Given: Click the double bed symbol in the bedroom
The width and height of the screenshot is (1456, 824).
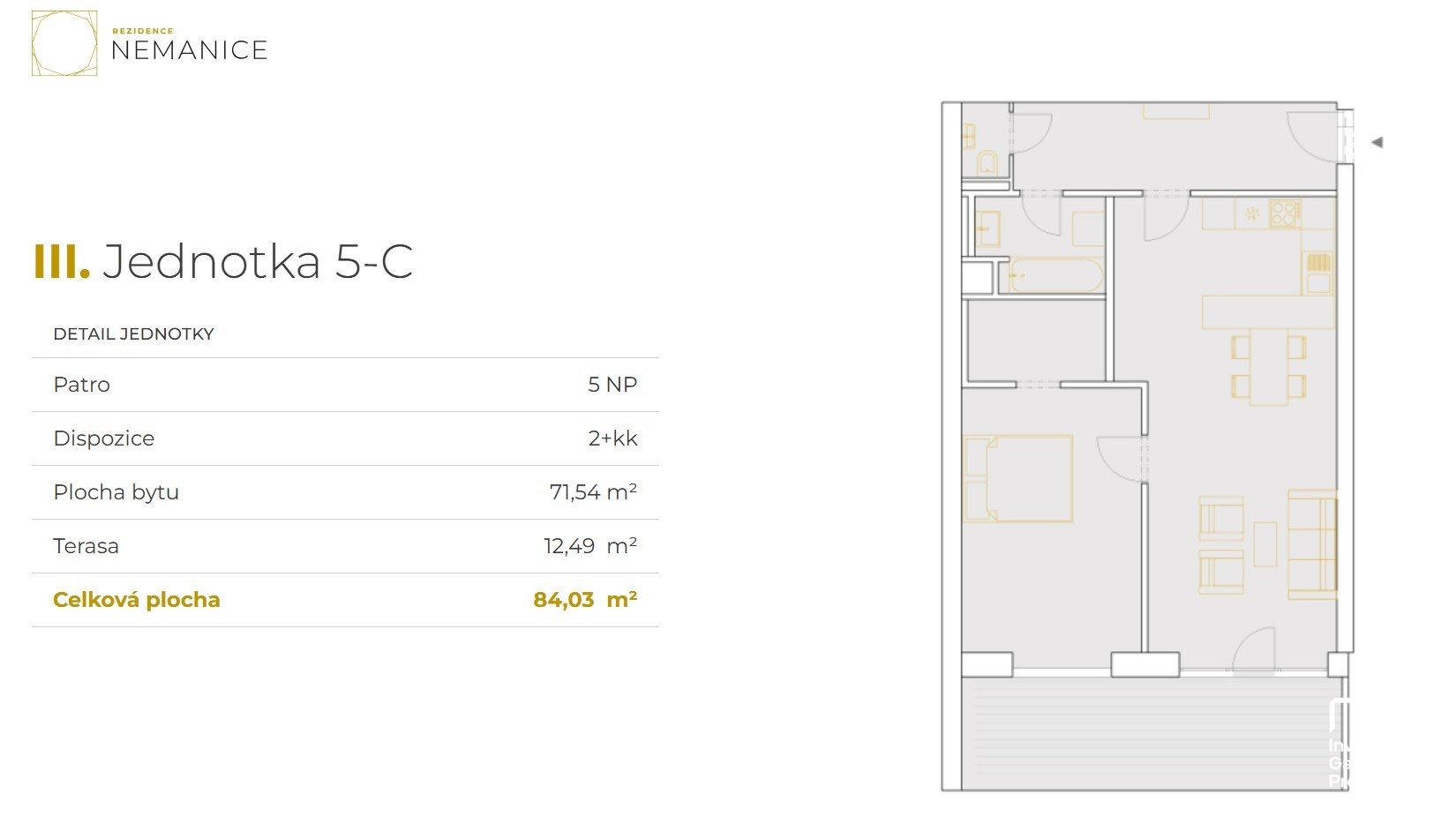Looking at the screenshot, I should (x=1018, y=478).
